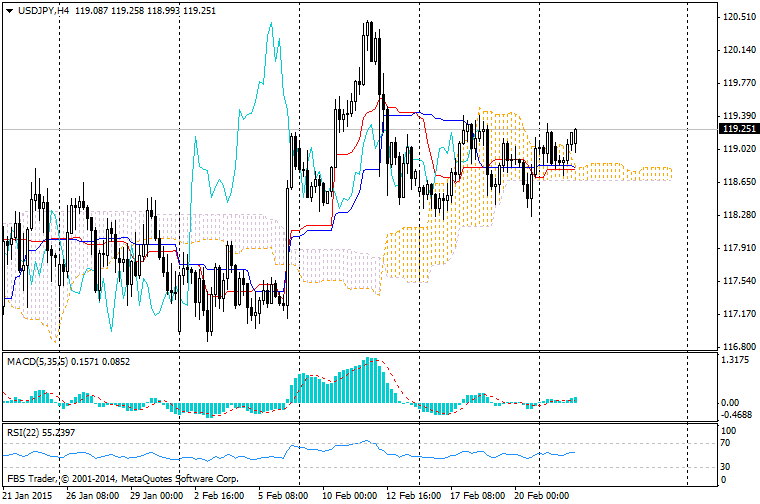
Task: Click the RSI scale level 100
Action: [x=728, y=431]
